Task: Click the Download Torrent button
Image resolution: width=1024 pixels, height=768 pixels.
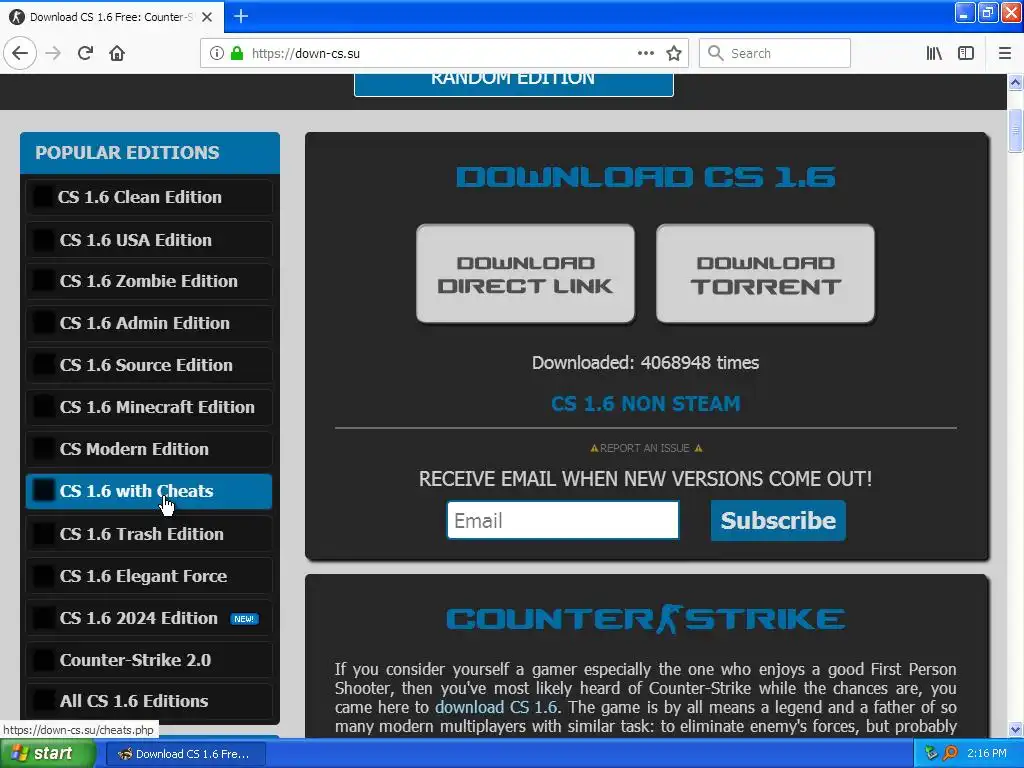Action: (765, 274)
